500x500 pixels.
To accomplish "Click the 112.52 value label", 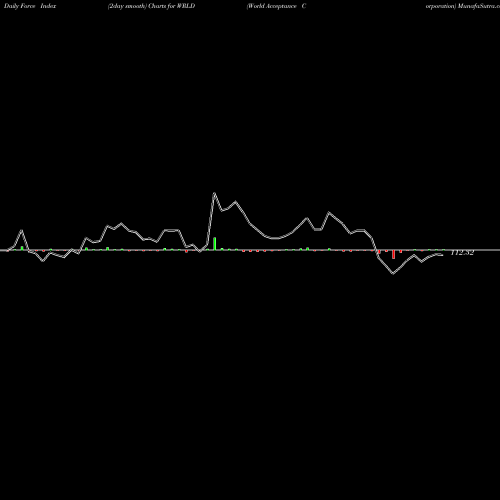I will tap(462, 253).
